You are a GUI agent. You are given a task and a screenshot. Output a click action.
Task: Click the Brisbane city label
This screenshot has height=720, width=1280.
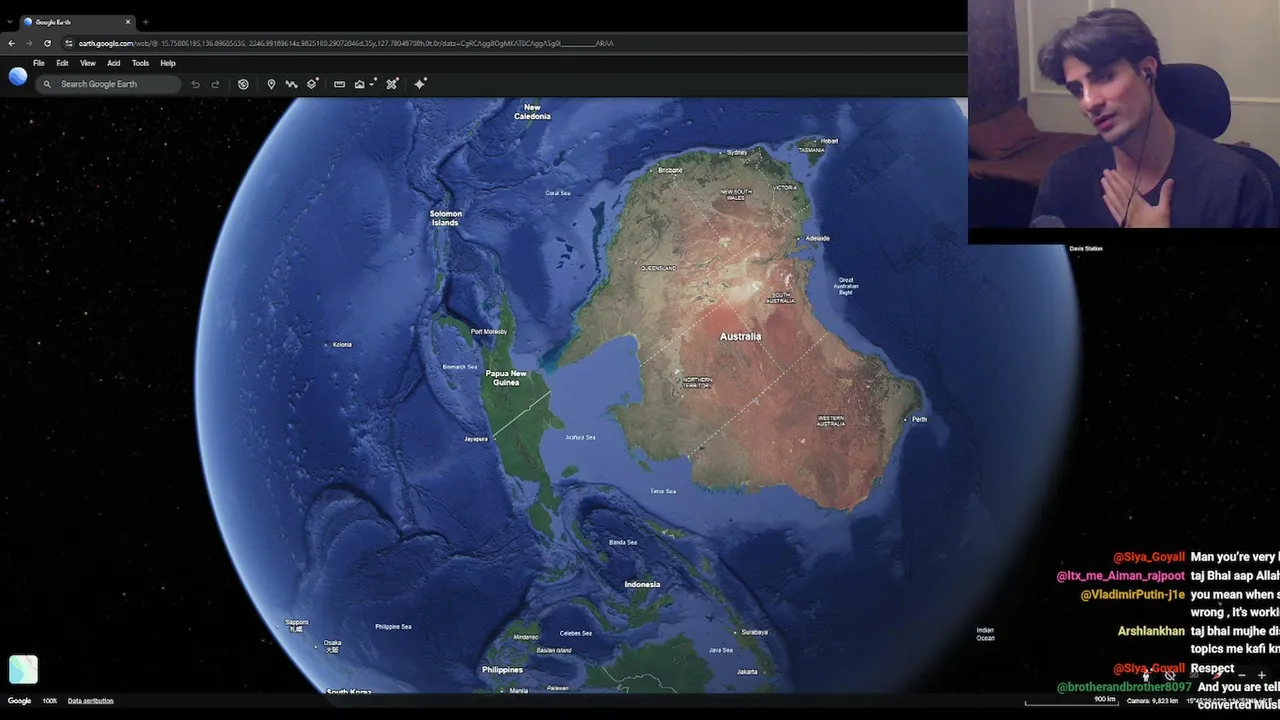pyautogui.click(x=670, y=170)
